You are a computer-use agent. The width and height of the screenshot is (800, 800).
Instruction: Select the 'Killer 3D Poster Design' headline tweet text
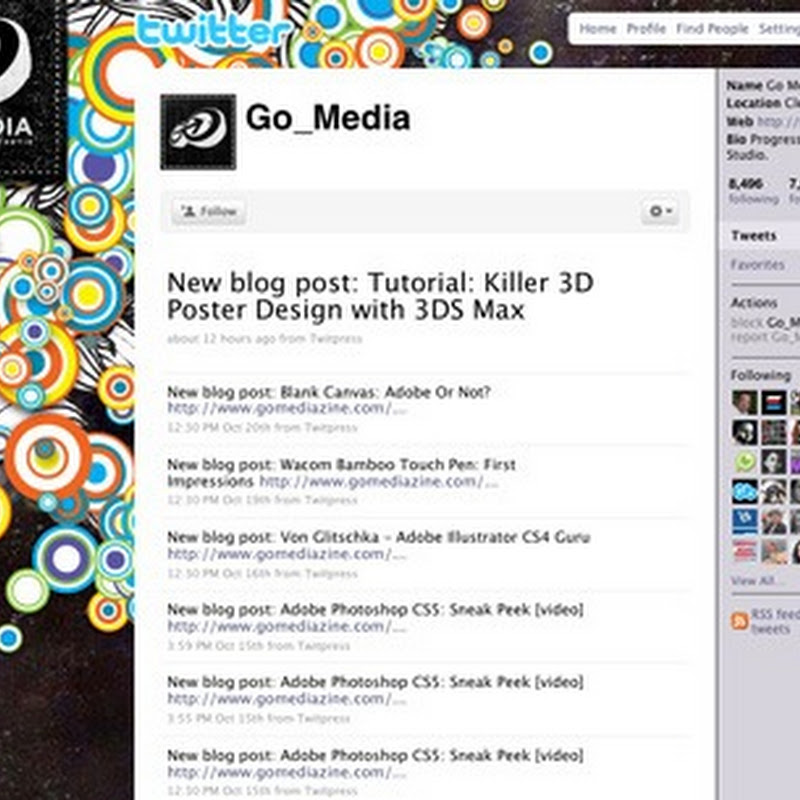(380, 296)
